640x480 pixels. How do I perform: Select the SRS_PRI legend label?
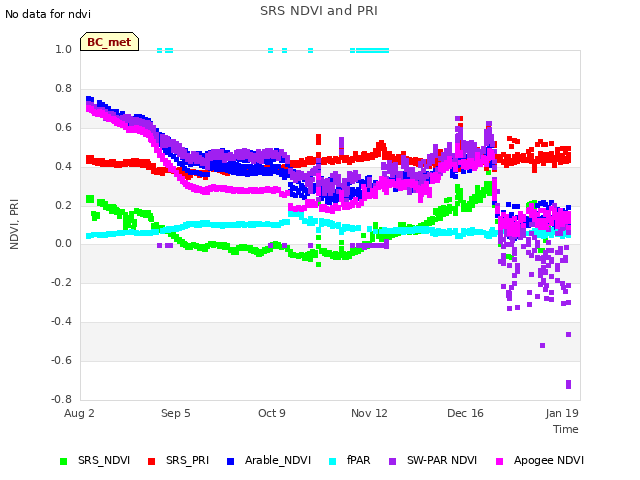point(187,460)
